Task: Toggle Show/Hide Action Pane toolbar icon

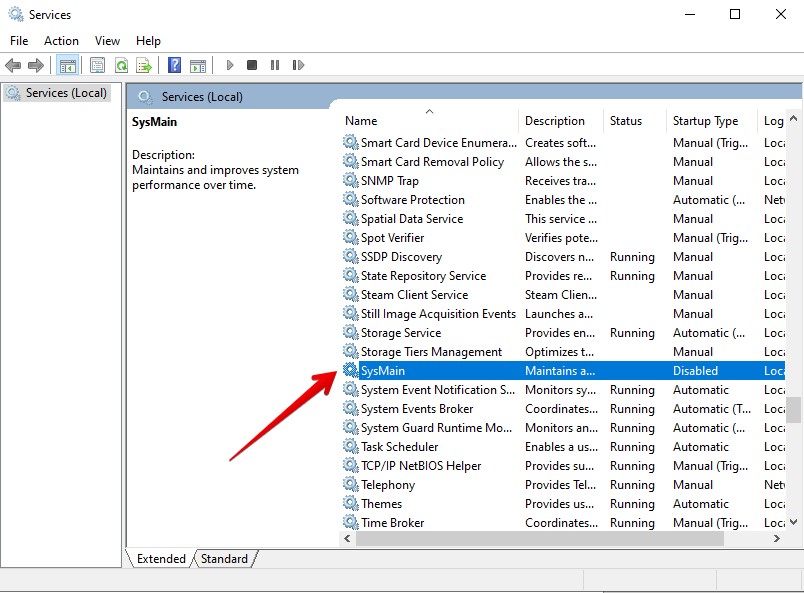Action: [x=198, y=65]
